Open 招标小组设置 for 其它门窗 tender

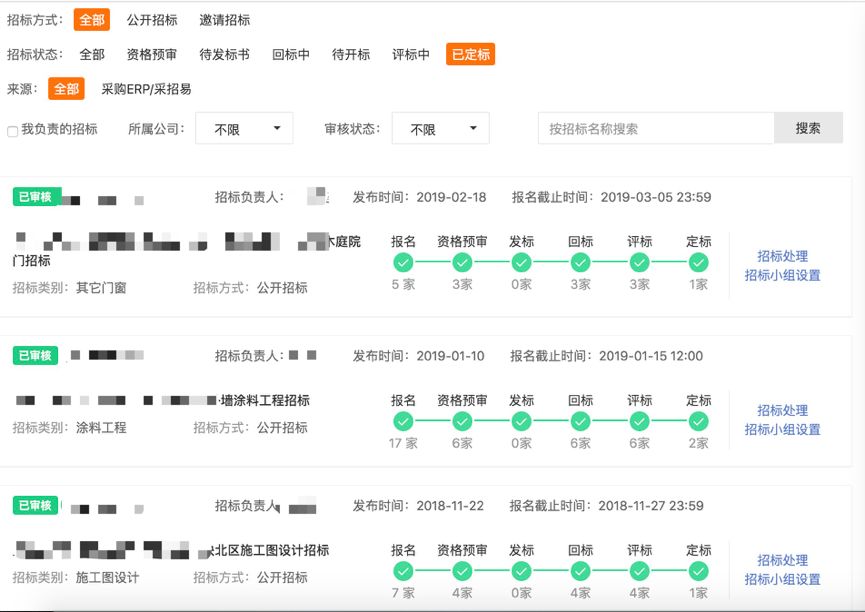pos(782,275)
